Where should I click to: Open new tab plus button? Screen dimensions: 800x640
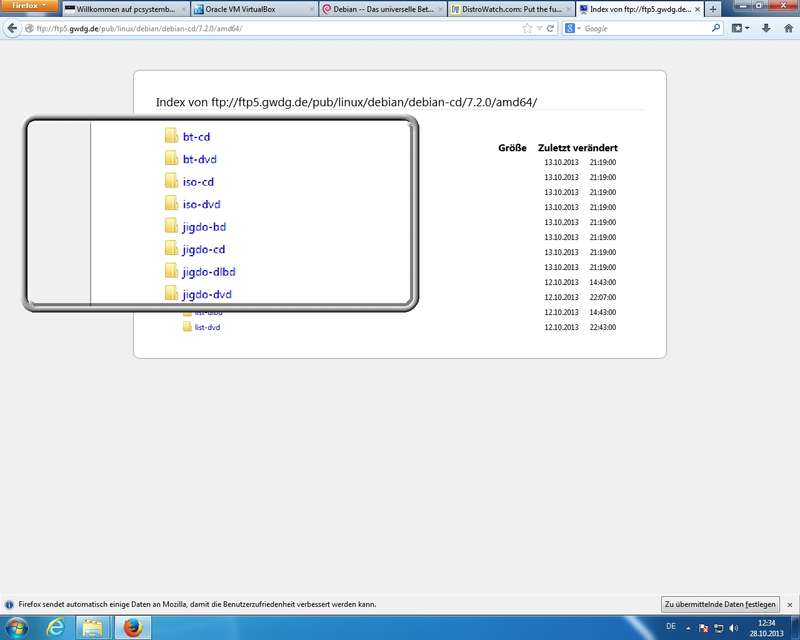point(713,9)
